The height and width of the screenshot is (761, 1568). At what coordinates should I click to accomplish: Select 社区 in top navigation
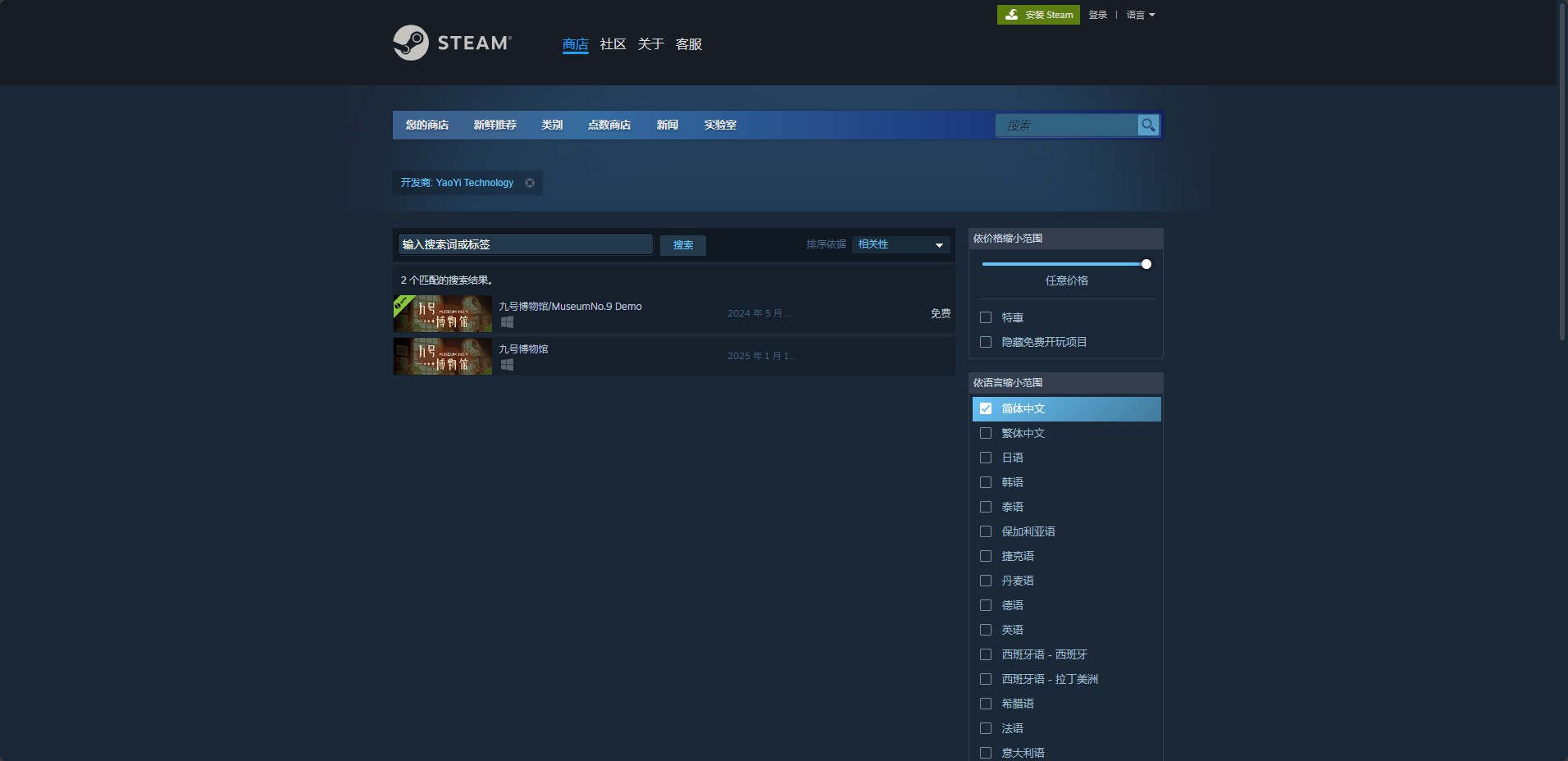tap(613, 44)
